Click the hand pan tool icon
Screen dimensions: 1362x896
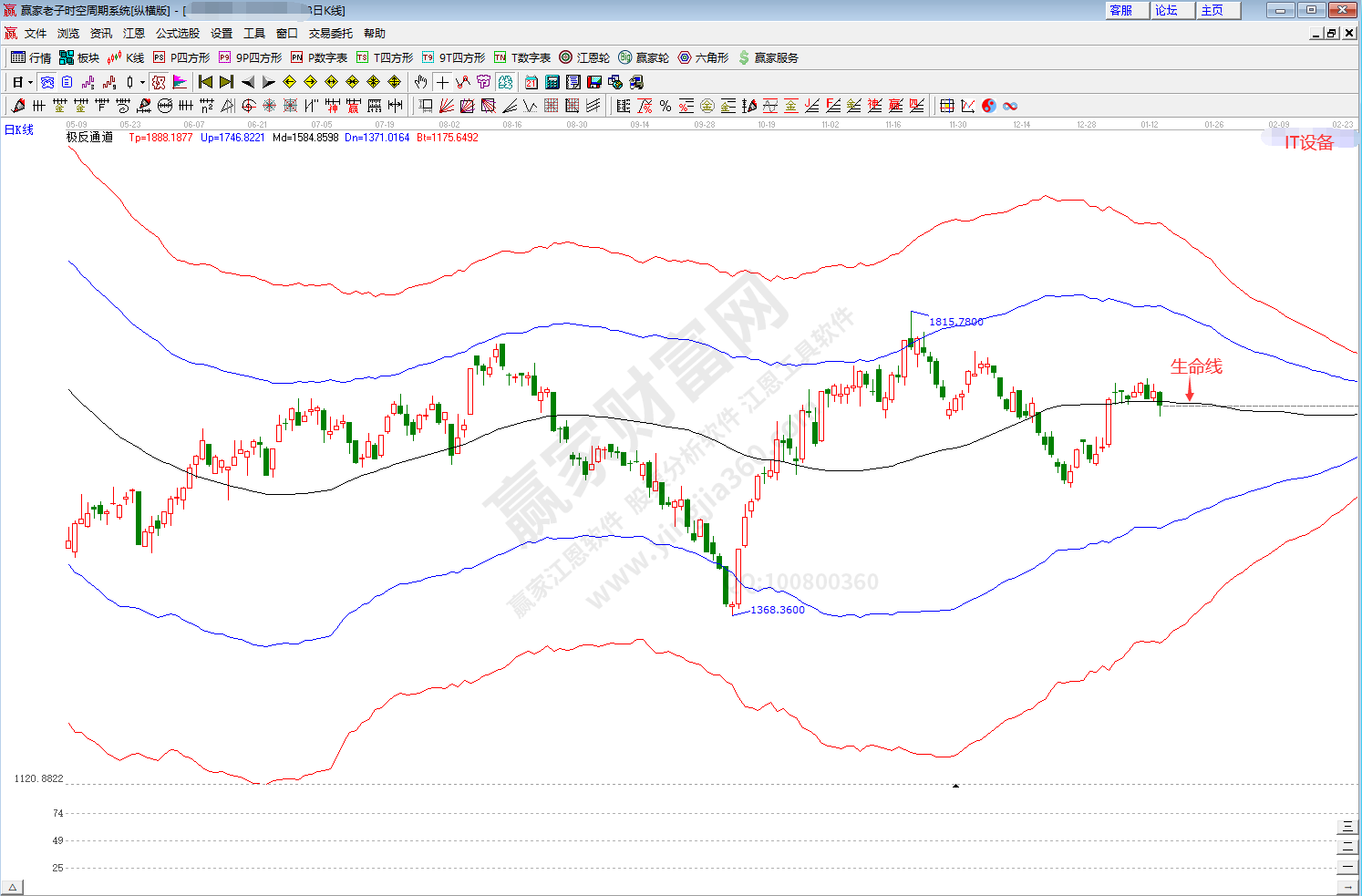click(420, 82)
